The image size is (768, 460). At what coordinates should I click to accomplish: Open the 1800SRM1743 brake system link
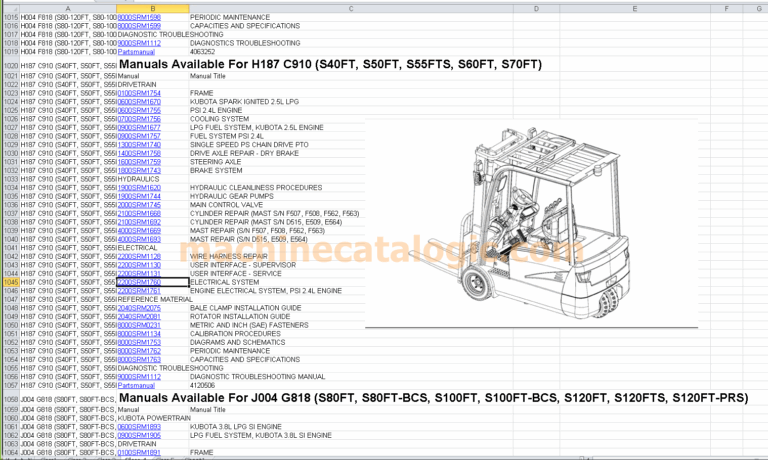coord(139,170)
